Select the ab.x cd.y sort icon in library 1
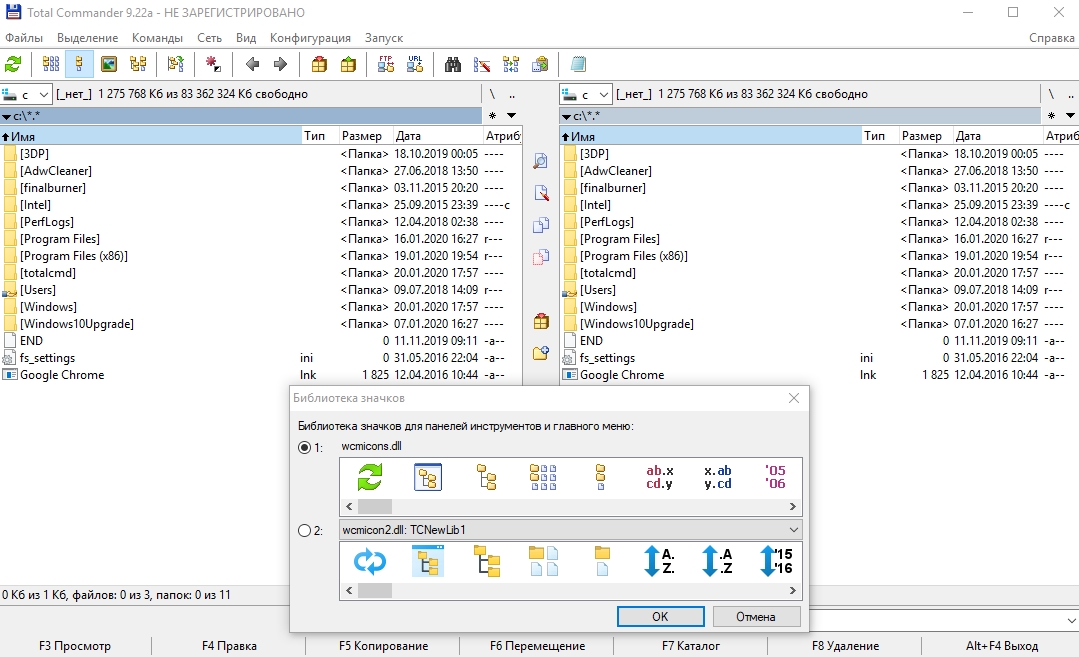The image size is (1079, 657). click(x=660, y=477)
